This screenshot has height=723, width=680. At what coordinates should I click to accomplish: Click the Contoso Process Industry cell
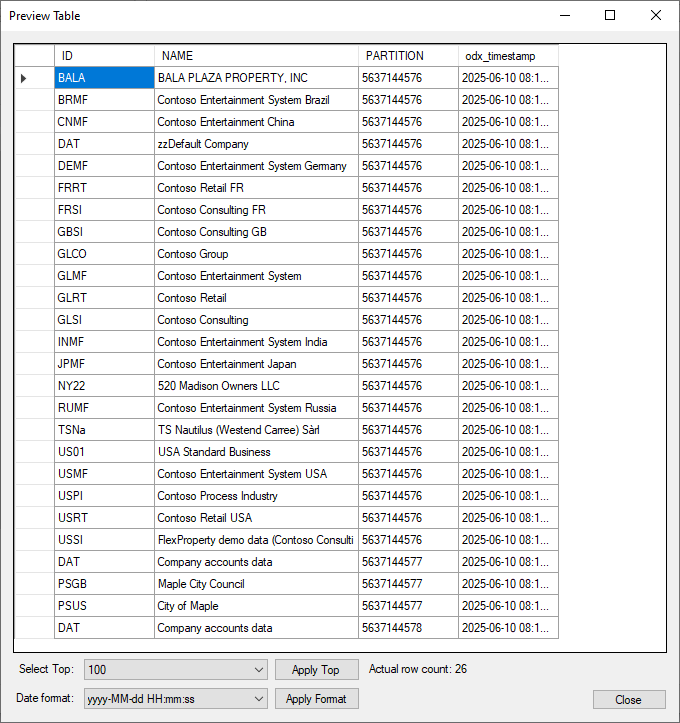pyautogui.click(x=256, y=496)
